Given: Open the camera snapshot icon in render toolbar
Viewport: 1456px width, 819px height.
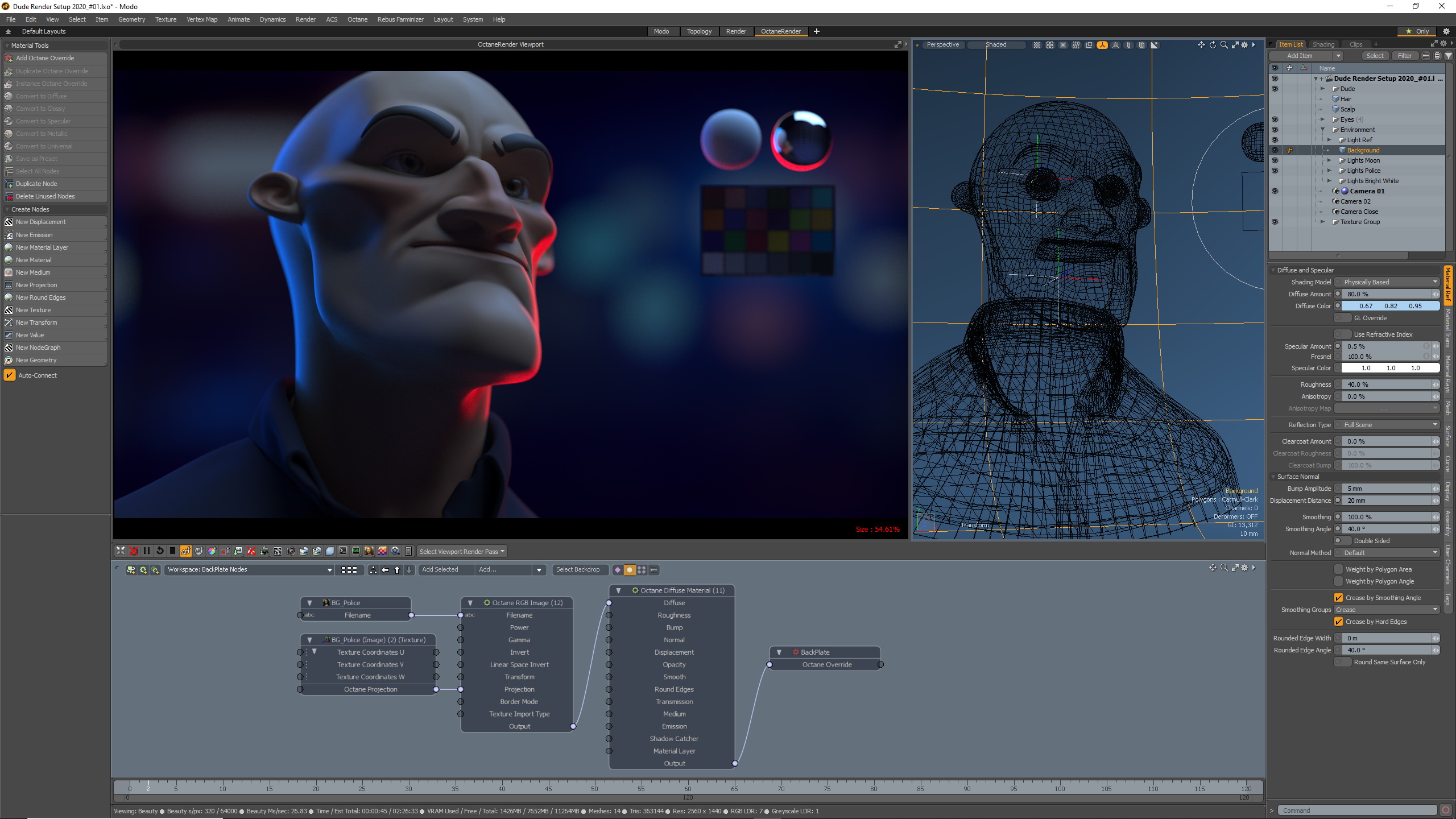Looking at the screenshot, I should [291, 551].
